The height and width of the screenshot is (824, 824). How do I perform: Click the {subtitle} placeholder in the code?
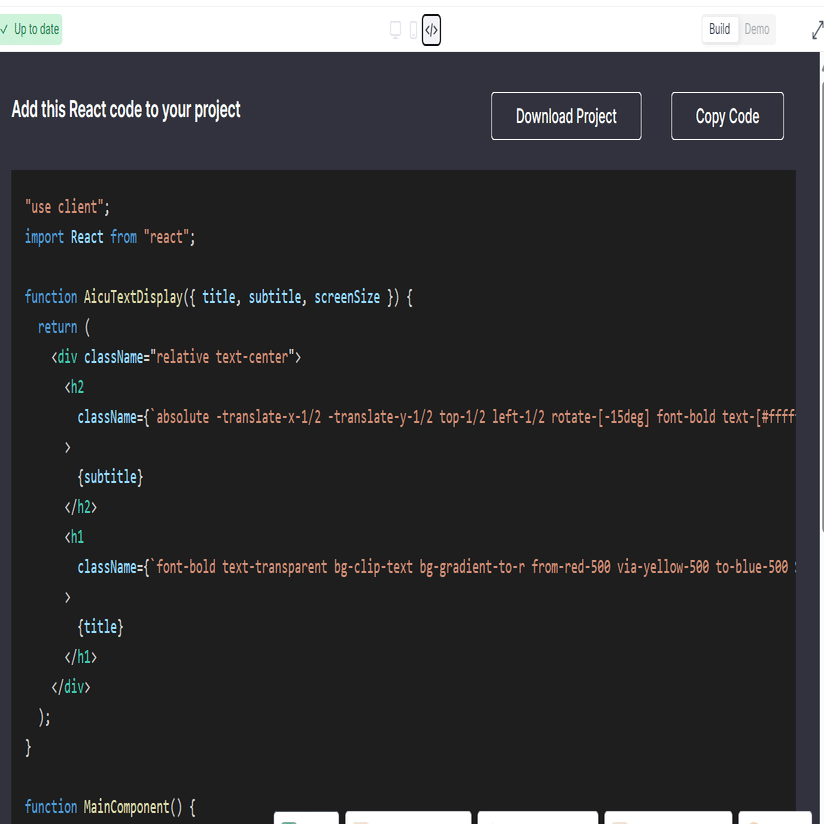click(110, 476)
